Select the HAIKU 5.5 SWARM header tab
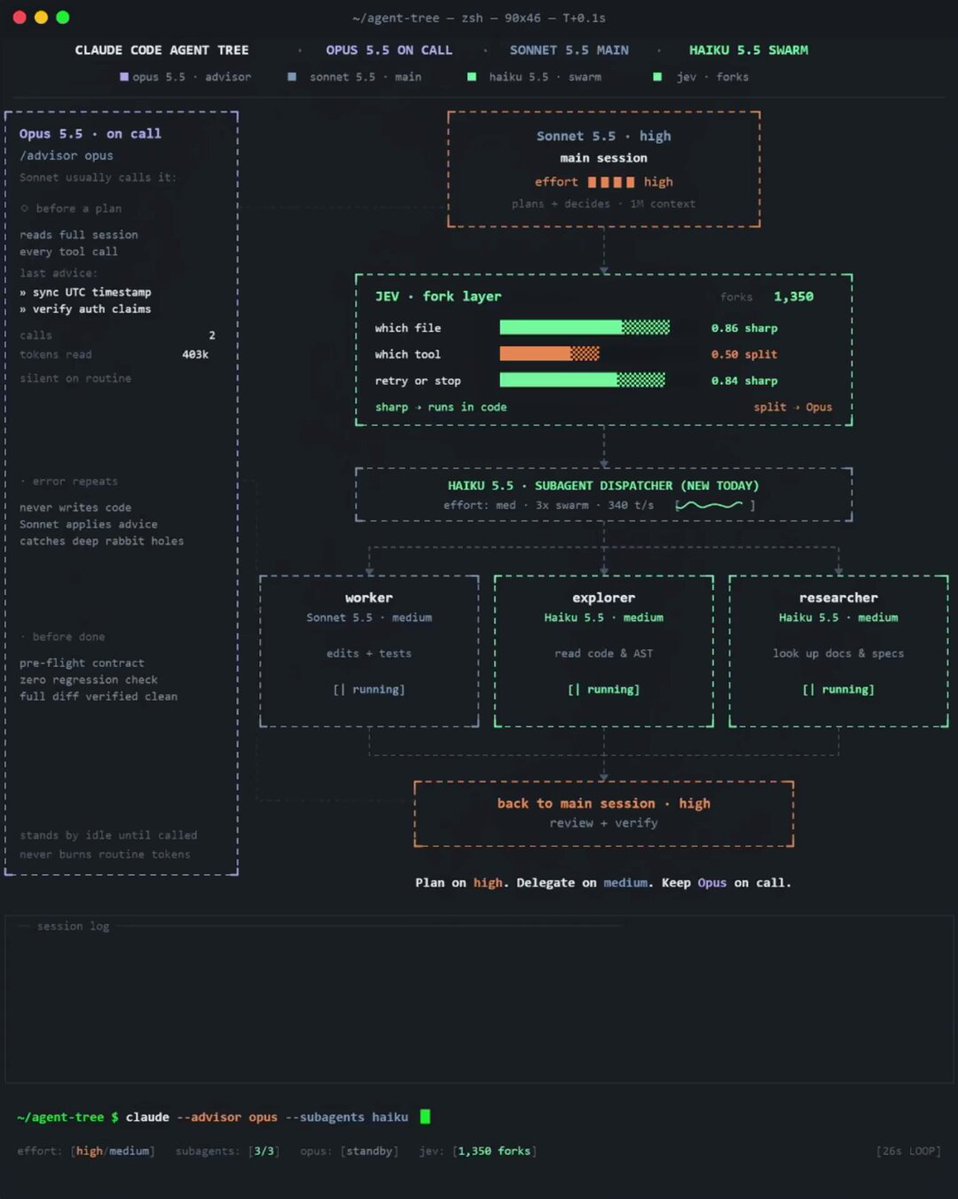This screenshot has width=958, height=1199. click(x=749, y=50)
